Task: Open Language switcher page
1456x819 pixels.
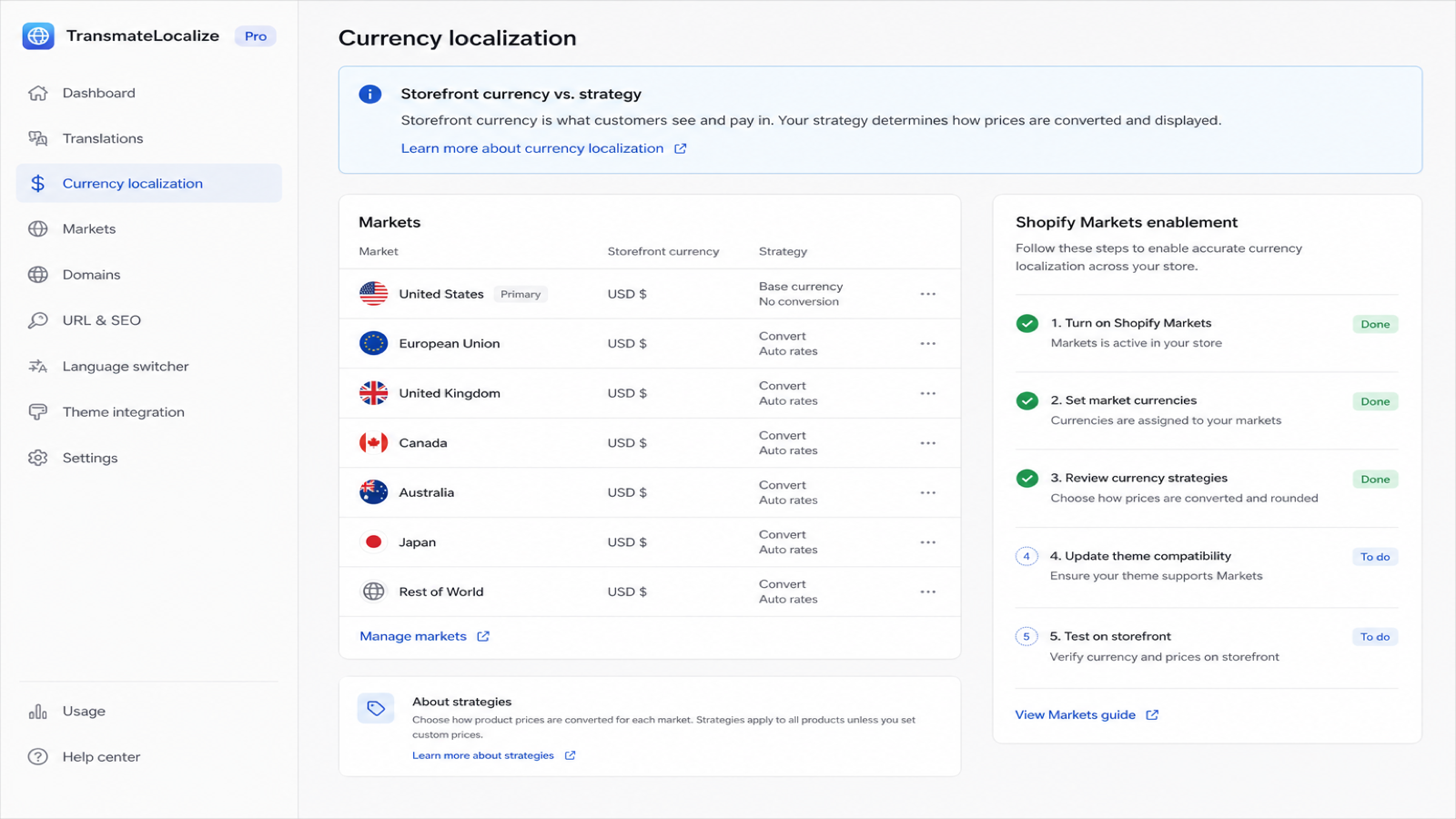Action: point(149,367)
